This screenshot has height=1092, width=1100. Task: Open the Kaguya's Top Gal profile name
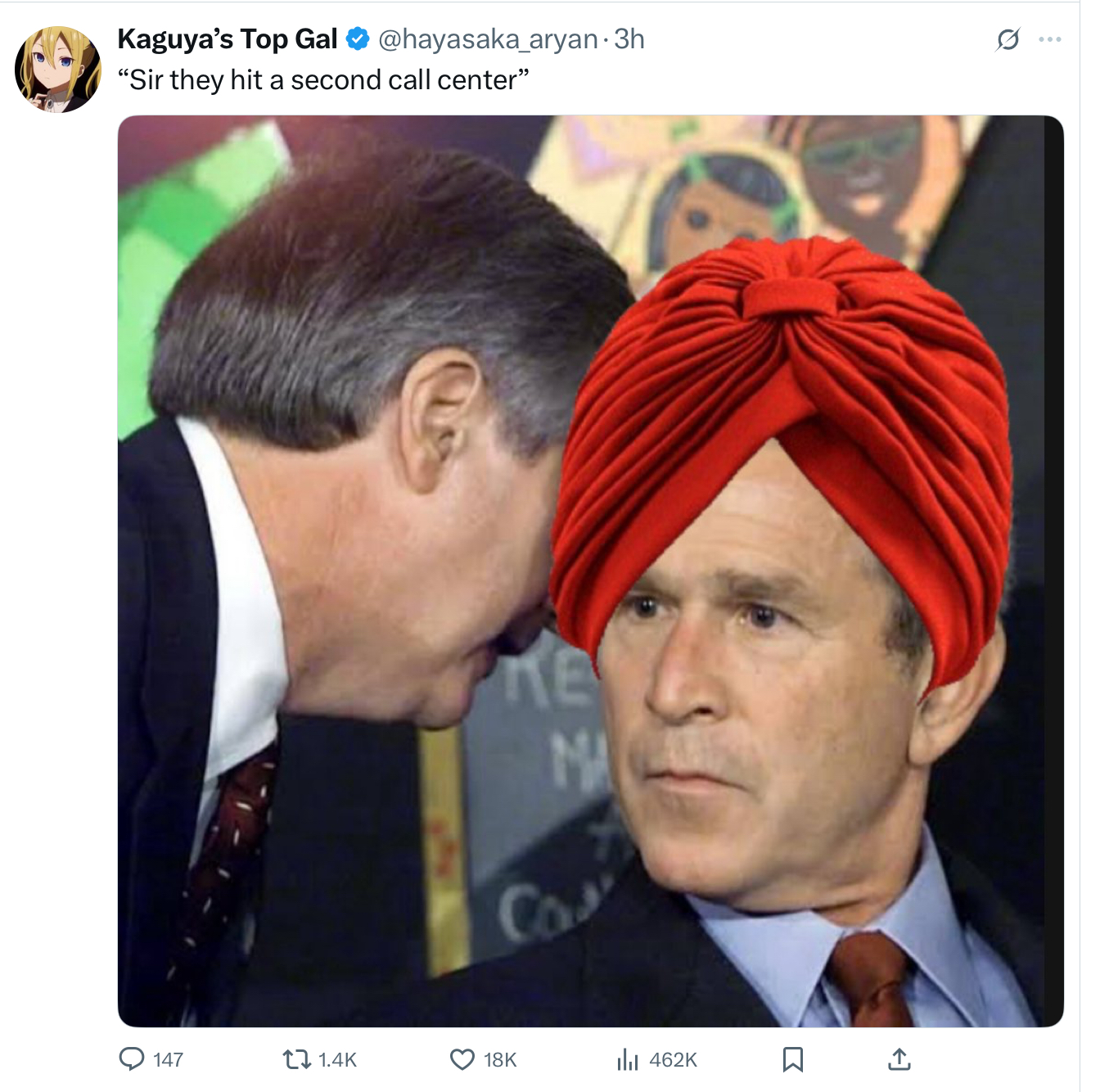[x=228, y=39]
